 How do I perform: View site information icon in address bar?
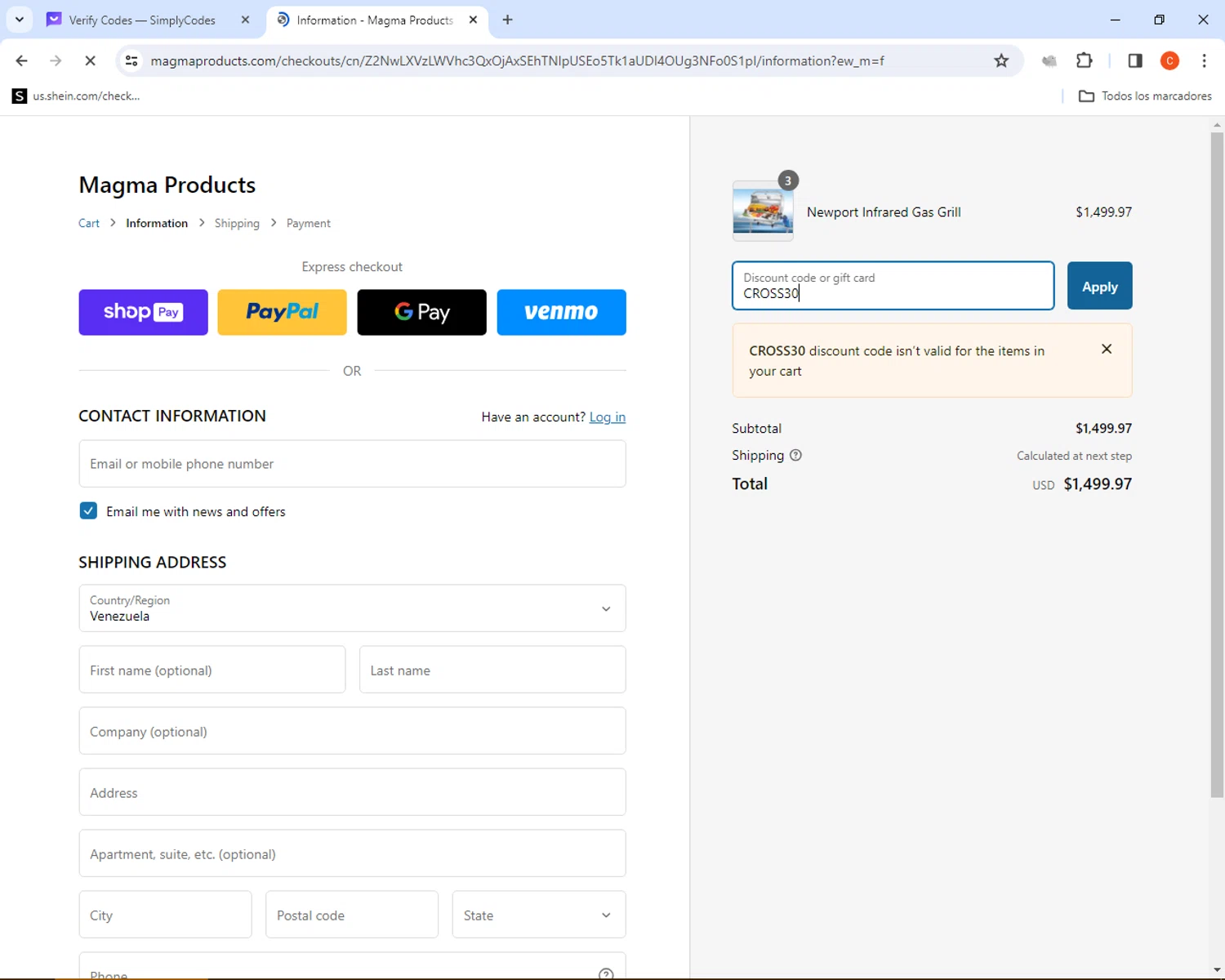(x=131, y=60)
